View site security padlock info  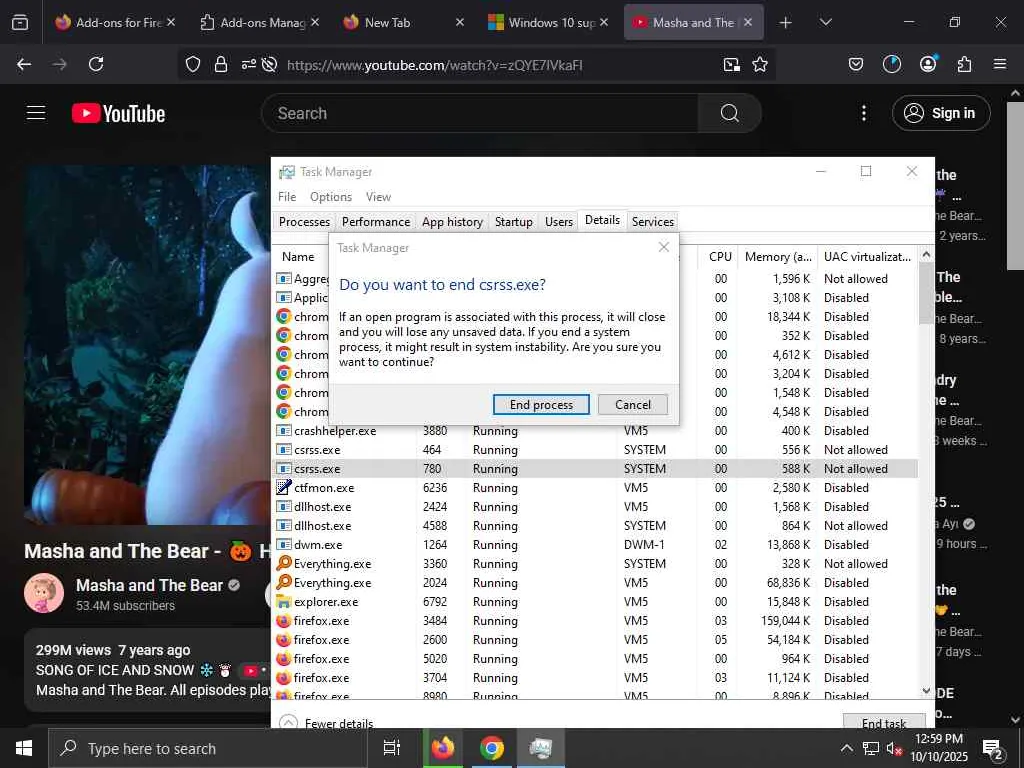(x=221, y=64)
